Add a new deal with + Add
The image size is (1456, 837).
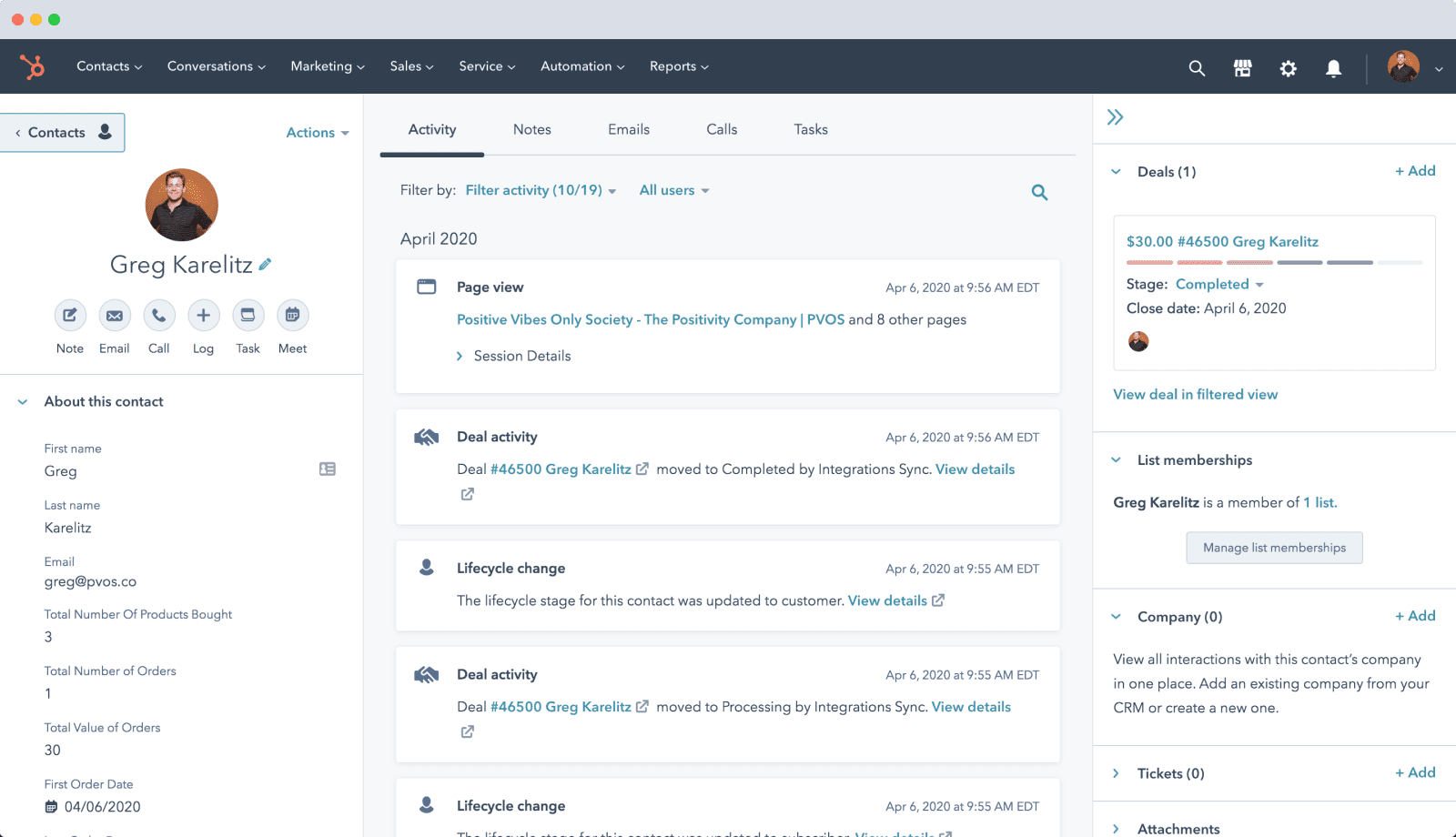1415,171
